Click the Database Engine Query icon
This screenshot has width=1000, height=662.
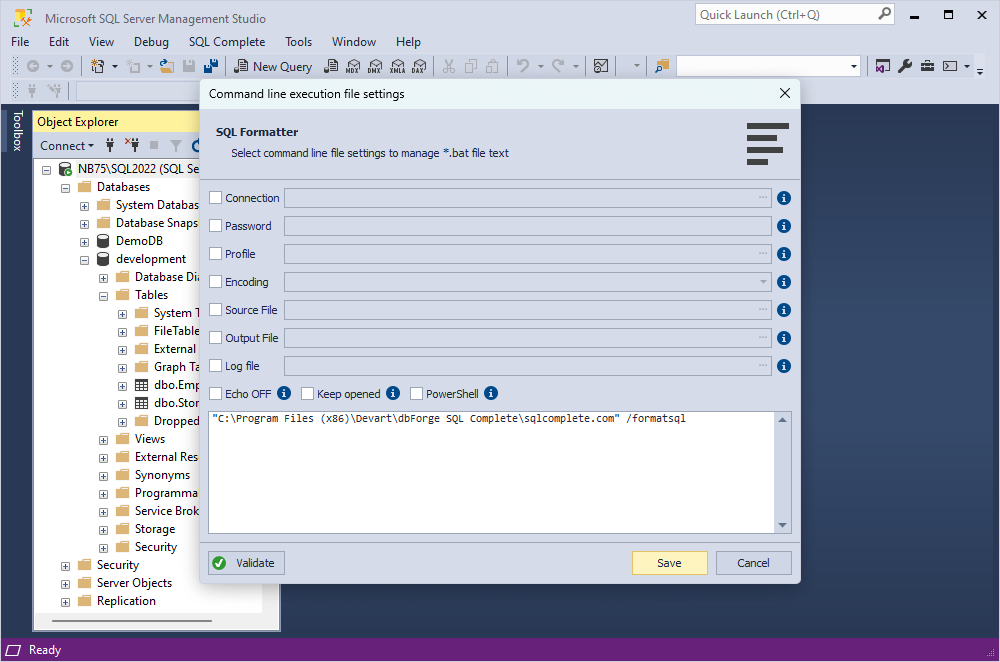[331, 66]
